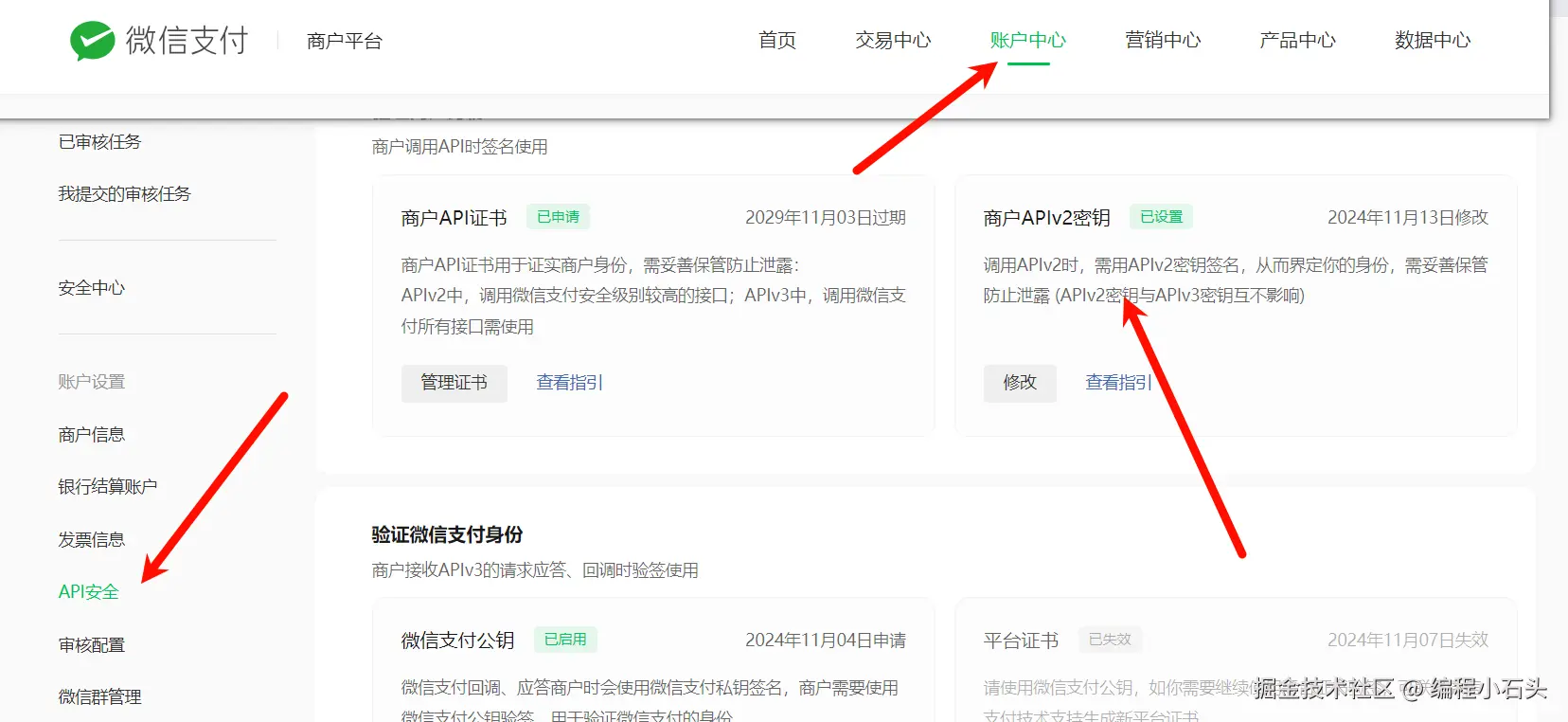This screenshot has width=1568, height=722.
Task: Open the 营销中心 nav tab
Action: click(1163, 40)
